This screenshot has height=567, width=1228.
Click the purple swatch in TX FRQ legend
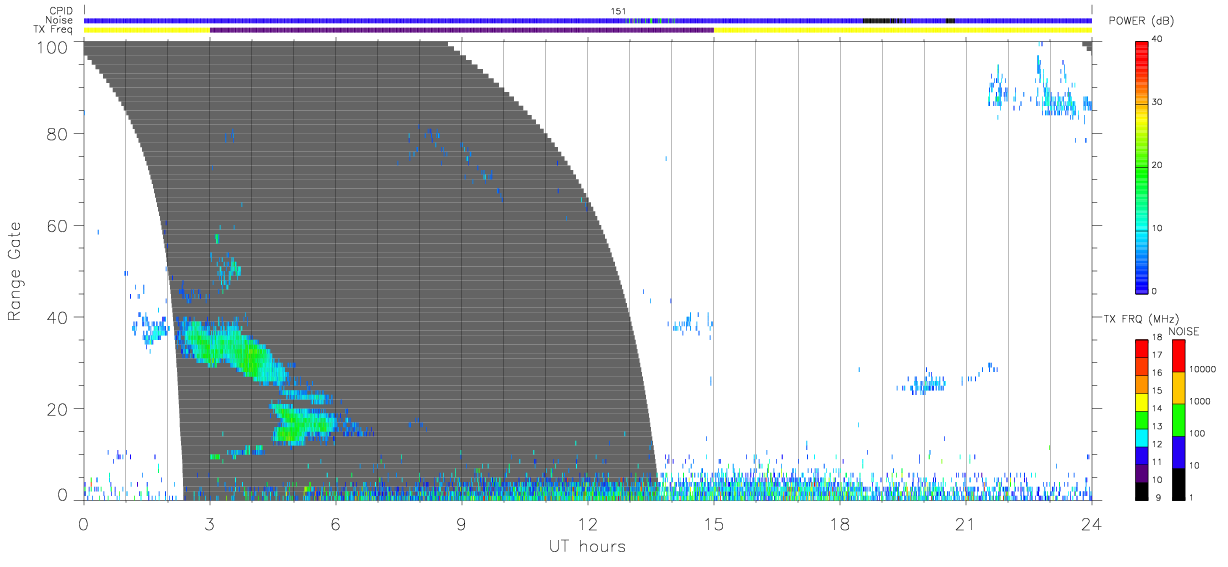point(1141,472)
